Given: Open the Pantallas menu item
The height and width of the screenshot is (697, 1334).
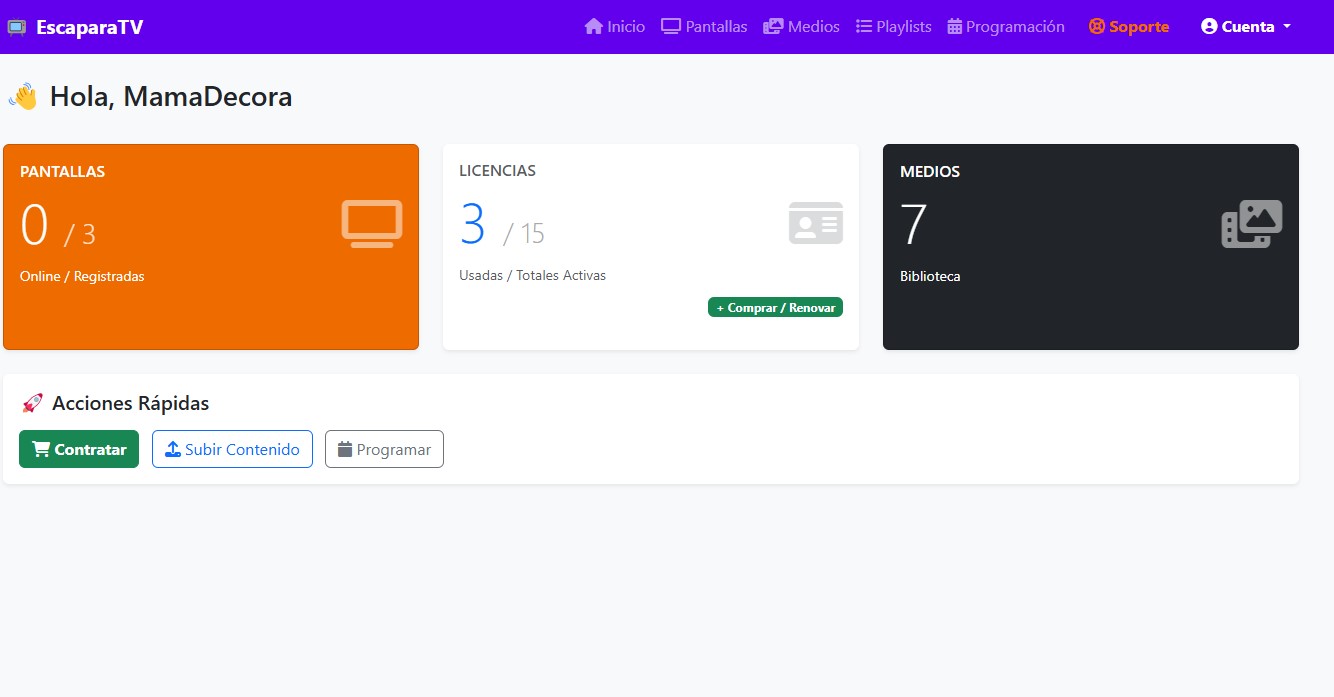Looking at the screenshot, I should (x=704, y=27).
